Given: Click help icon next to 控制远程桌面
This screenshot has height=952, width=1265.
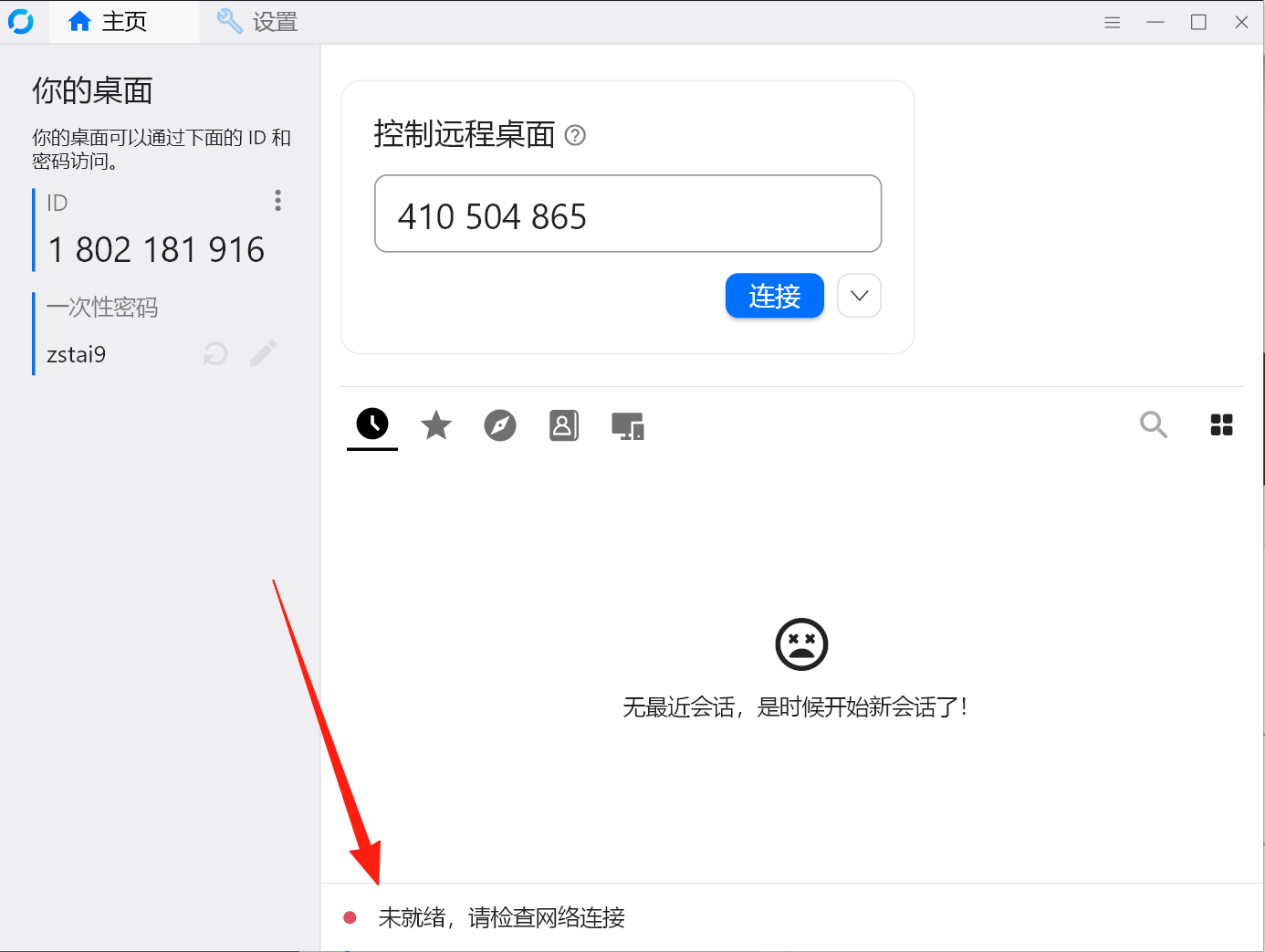Looking at the screenshot, I should click(x=575, y=135).
